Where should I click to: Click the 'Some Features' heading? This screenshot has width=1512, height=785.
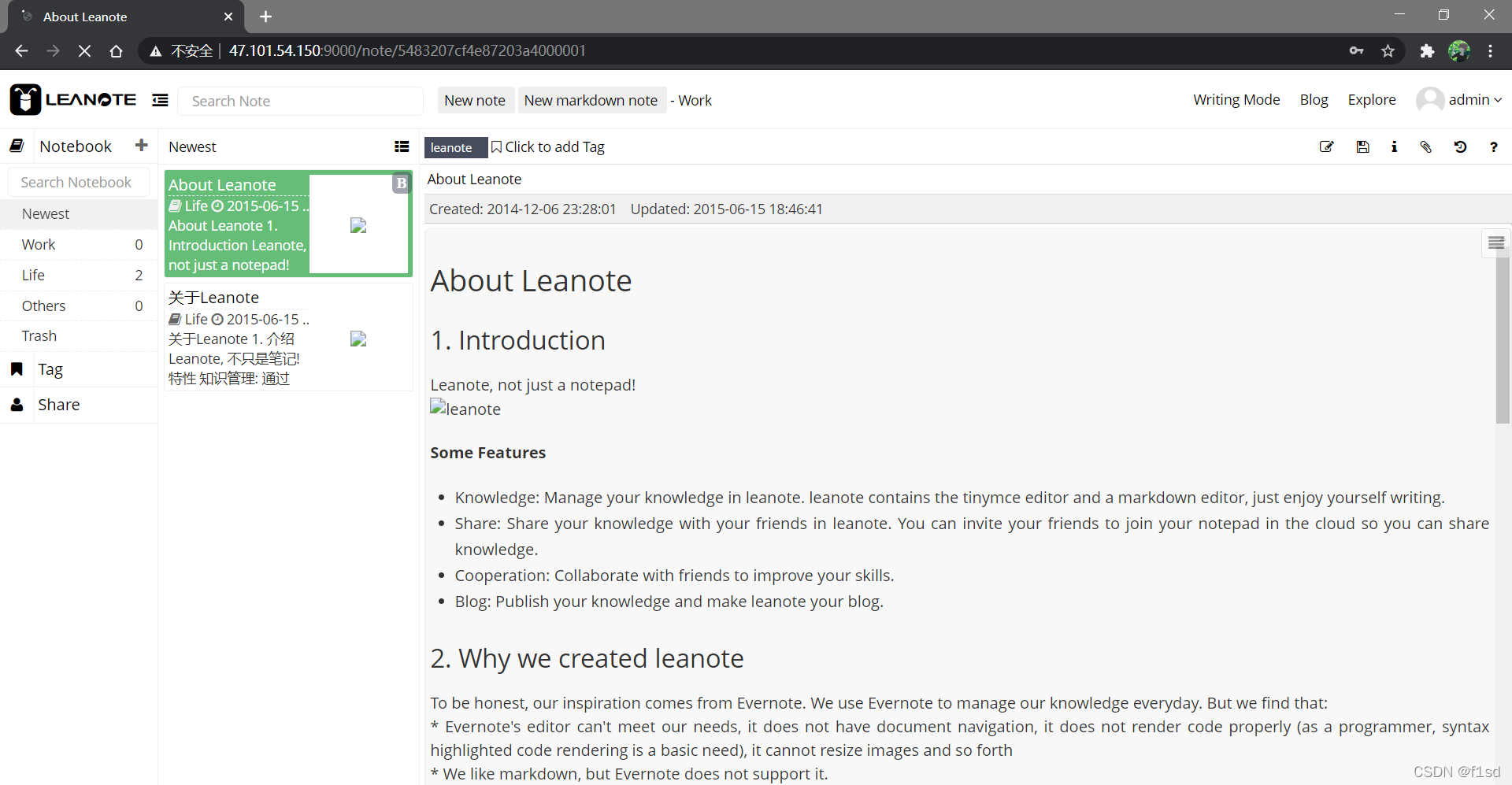[x=487, y=453]
